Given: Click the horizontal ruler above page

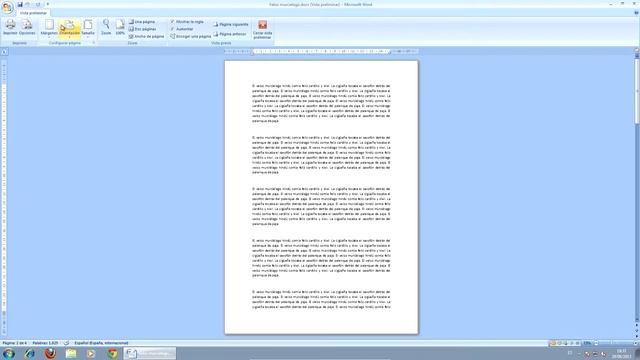Looking at the screenshot, I should (321, 51).
